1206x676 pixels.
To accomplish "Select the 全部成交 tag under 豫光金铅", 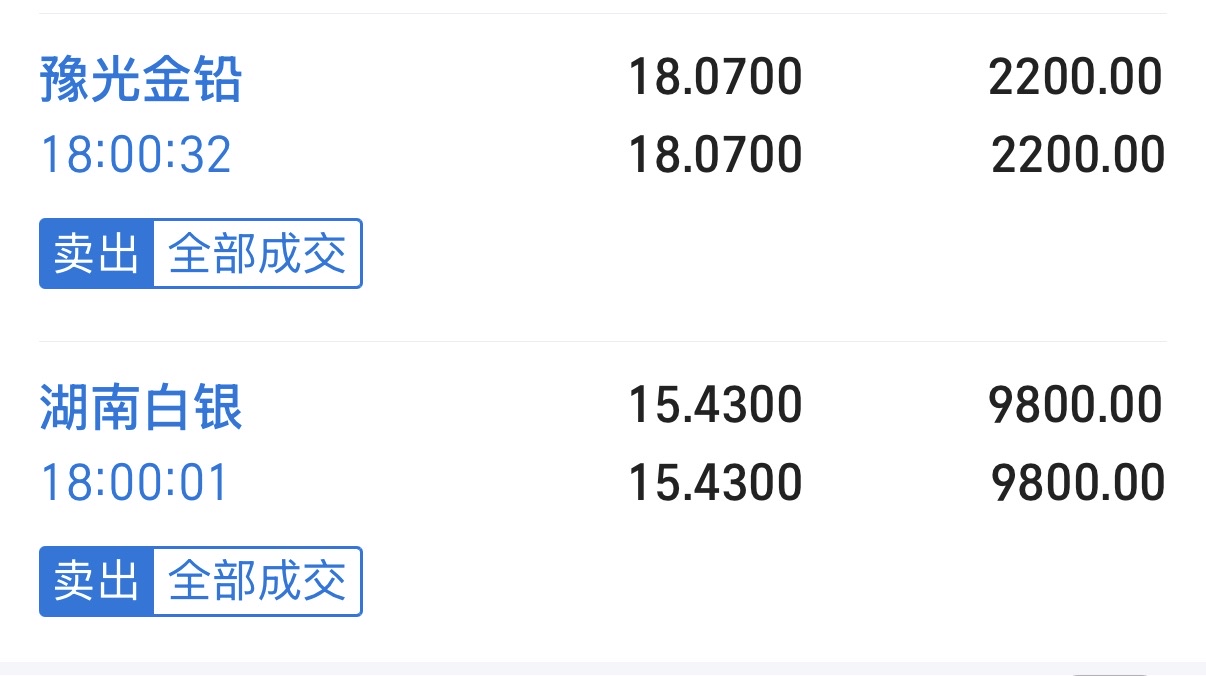I will click(x=258, y=254).
